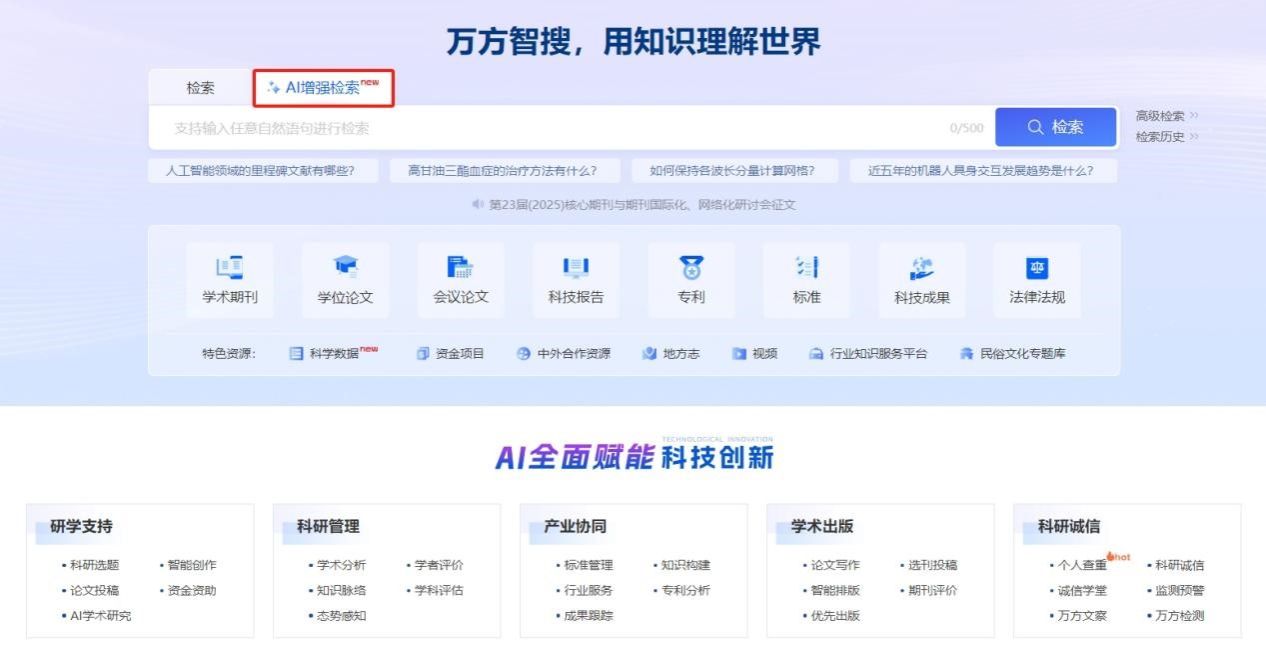Open 选刊投稿 under 学术出版
1266x658 pixels.
click(933, 565)
